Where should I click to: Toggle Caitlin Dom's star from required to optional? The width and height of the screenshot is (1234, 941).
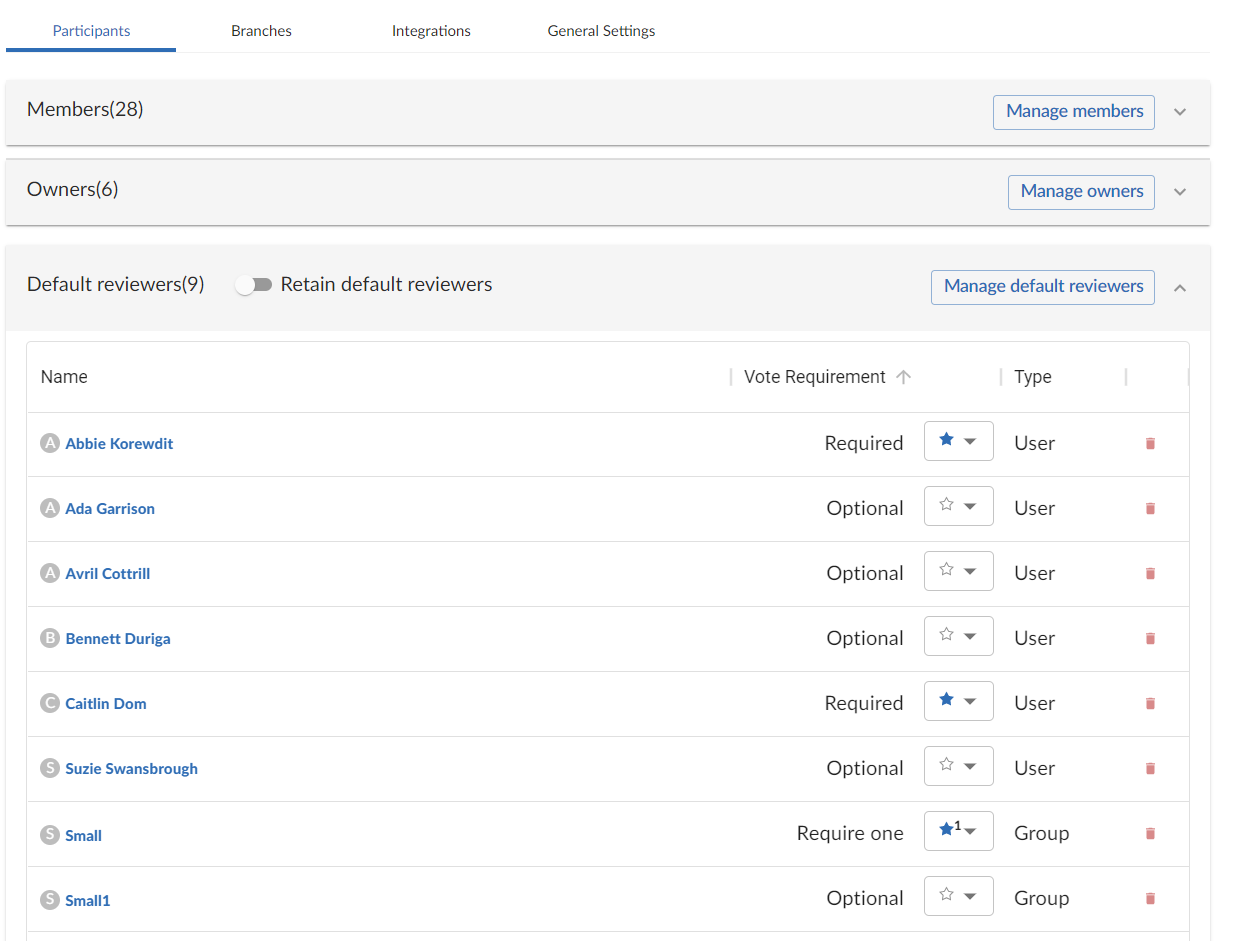click(947, 700)
